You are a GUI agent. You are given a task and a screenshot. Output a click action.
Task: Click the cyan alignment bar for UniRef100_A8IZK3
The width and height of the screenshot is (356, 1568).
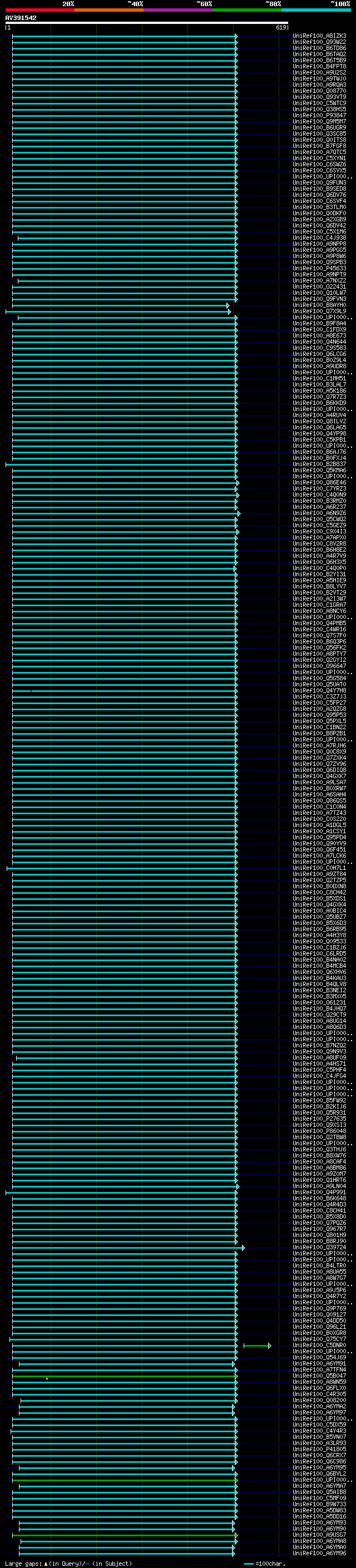pyautogui.click(x=125, y=36)
